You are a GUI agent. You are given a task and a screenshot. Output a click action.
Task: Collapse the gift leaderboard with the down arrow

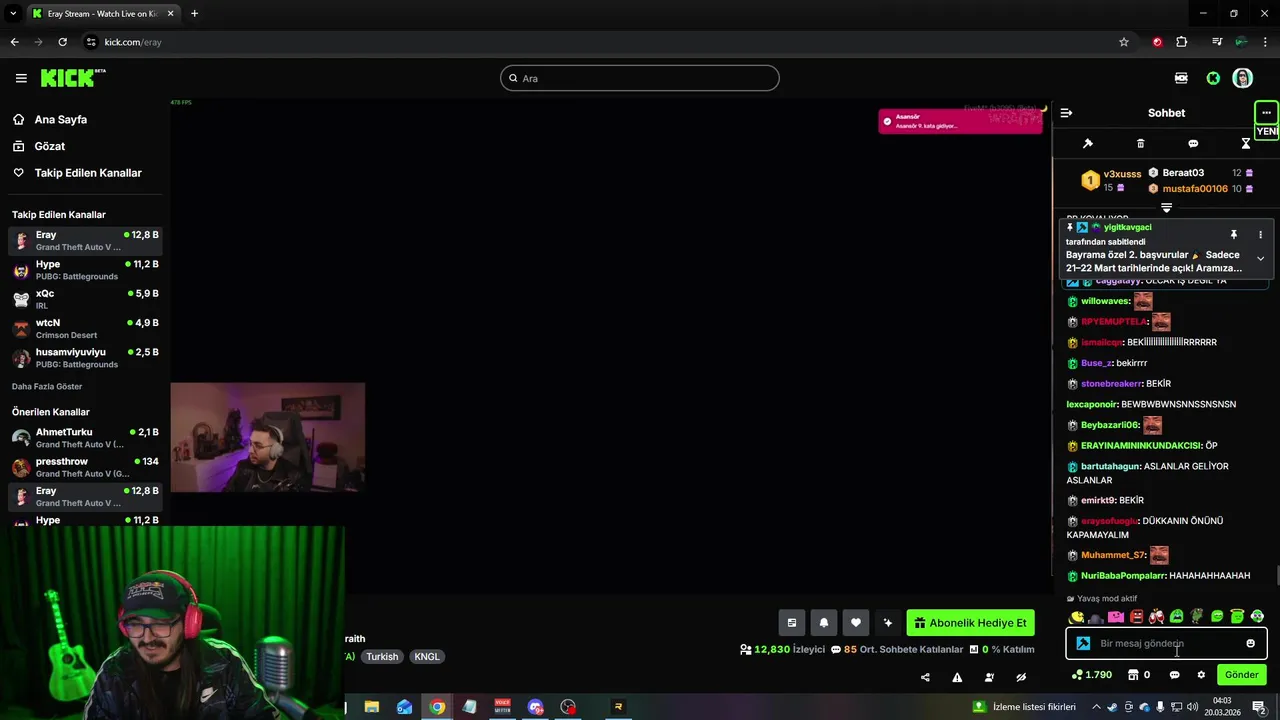pos(1166,207)
